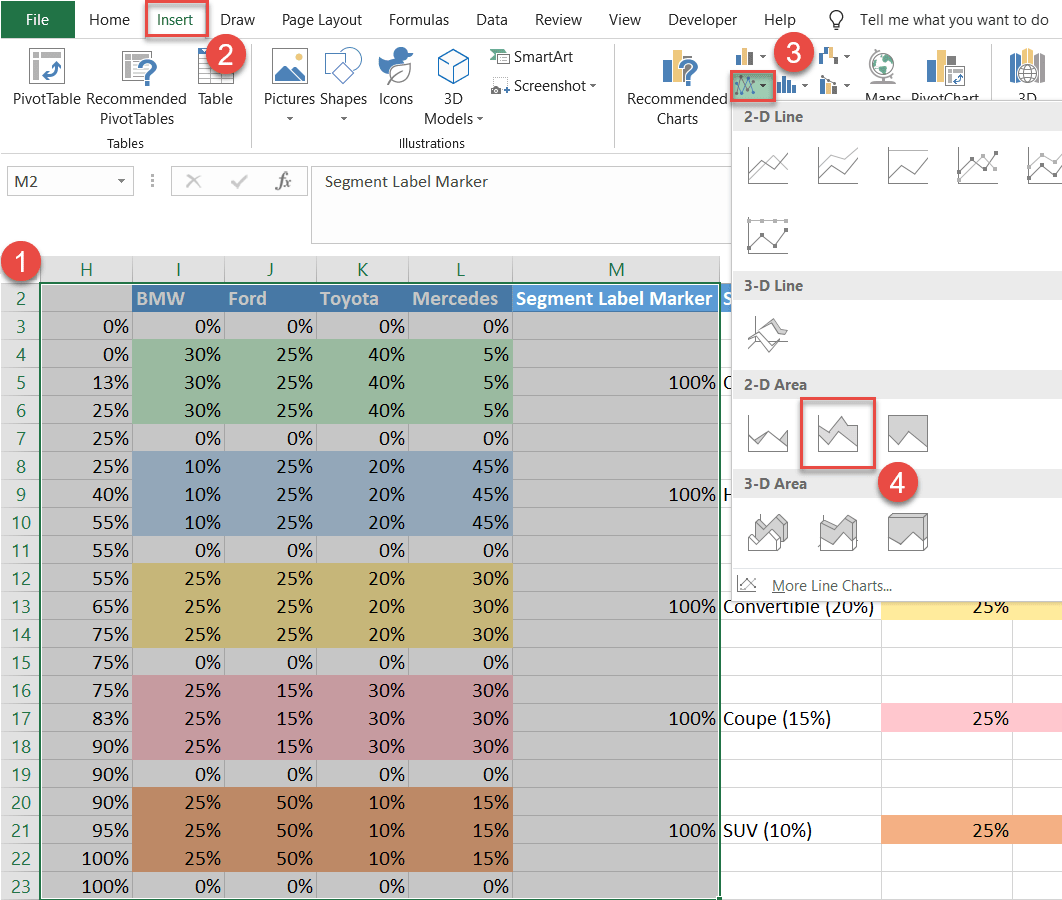
Task: Expand the column chart dropdown arrow
Action: pos(763,57)
